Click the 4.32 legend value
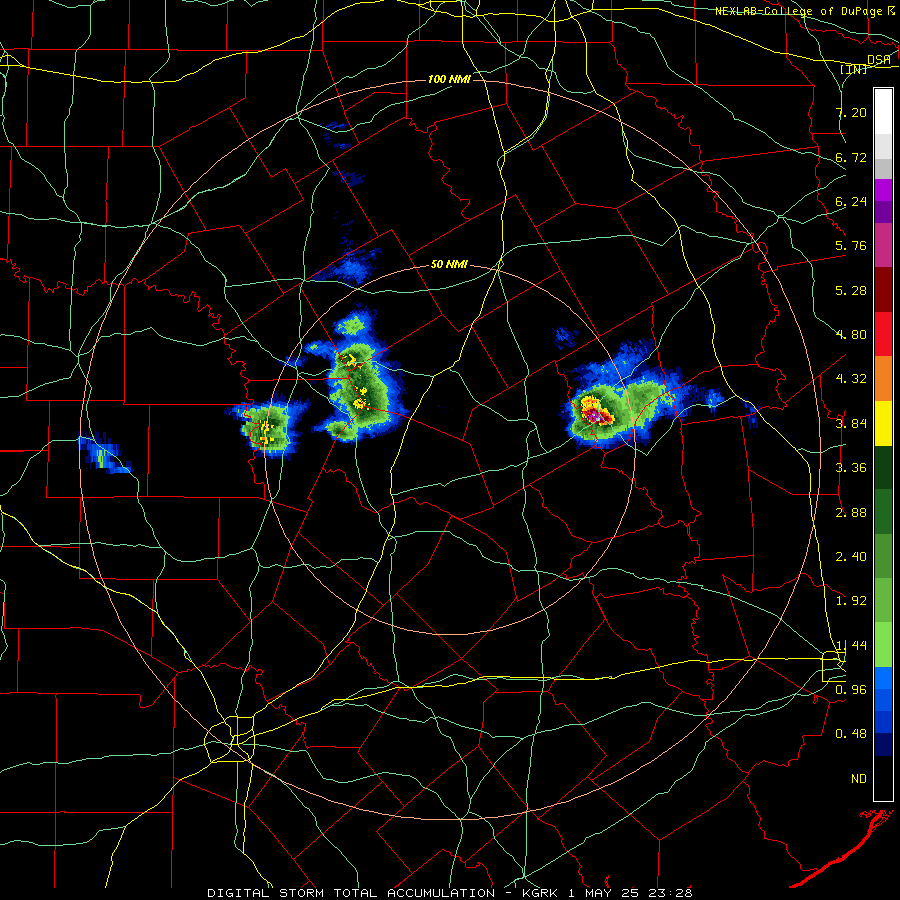 (x=851, y=379)
